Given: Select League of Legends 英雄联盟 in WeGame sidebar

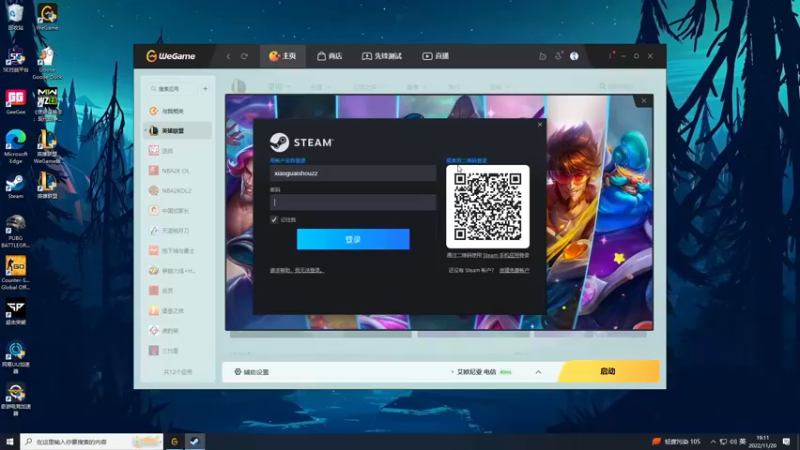Looking at the screenshot, I should click(178, 131).
